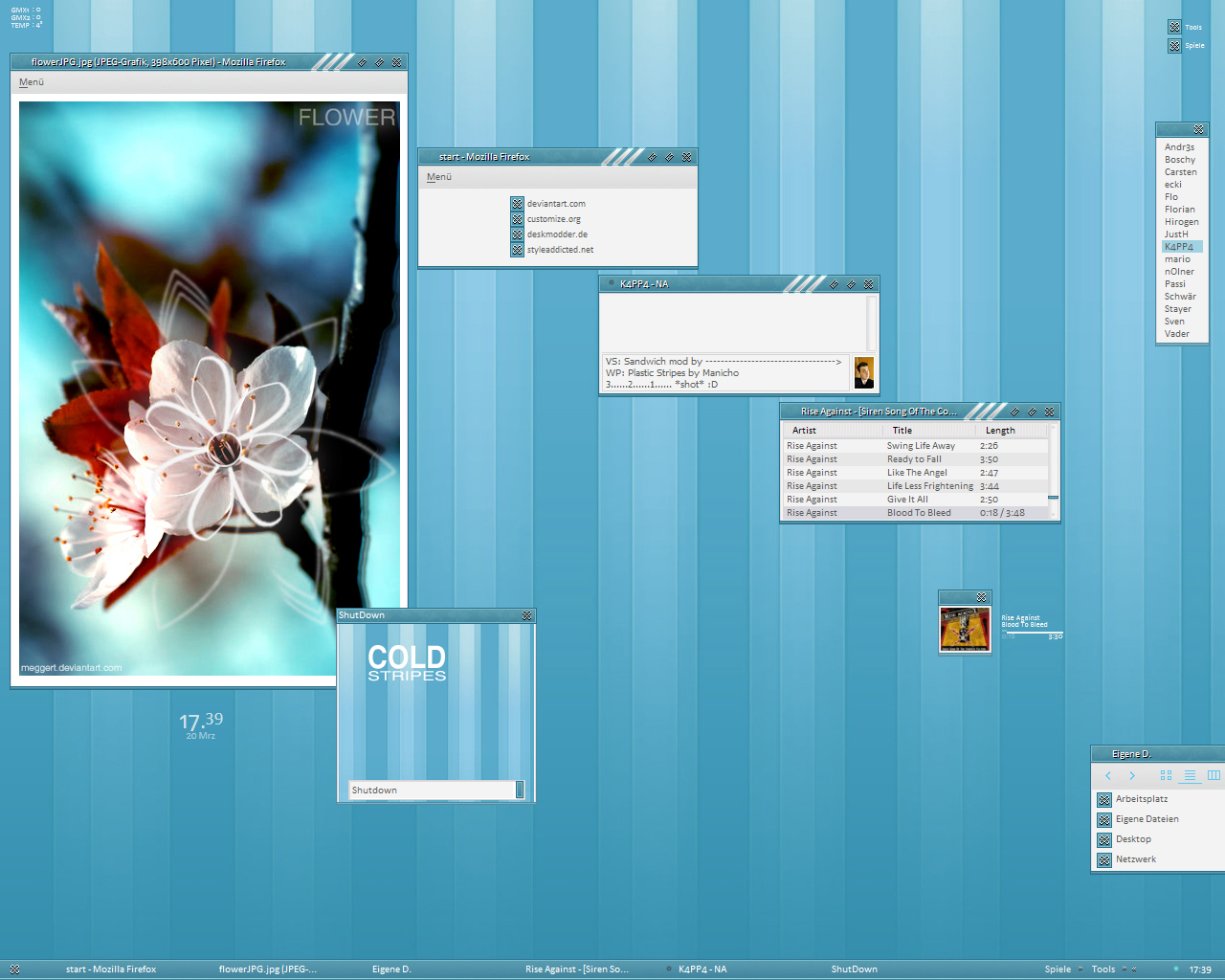Select contact Hirogen in the contact list
The image size is (1225, 980).
point(1181,222)
